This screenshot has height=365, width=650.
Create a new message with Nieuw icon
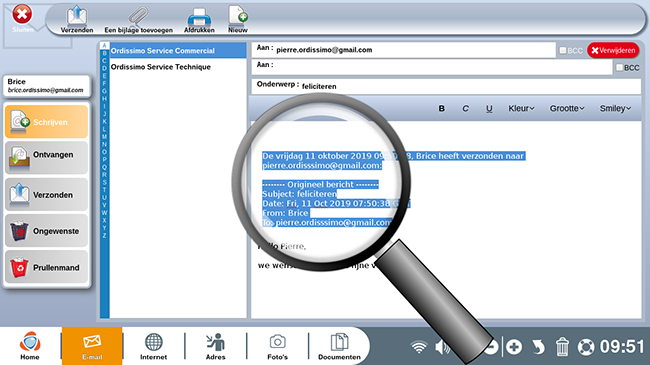(238, 19)
